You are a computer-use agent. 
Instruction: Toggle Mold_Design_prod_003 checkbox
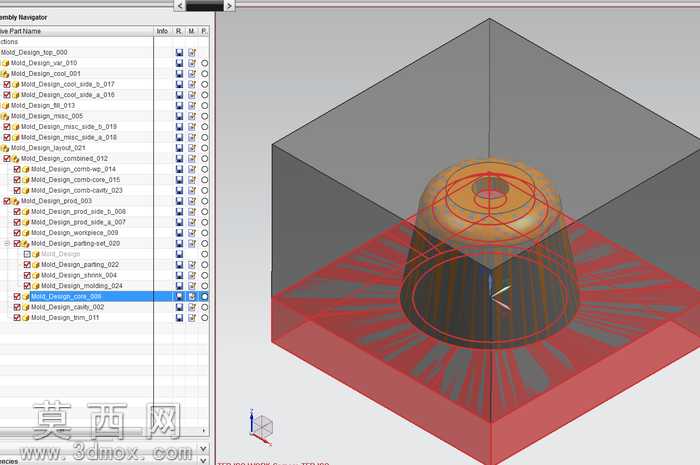(7, 201)
